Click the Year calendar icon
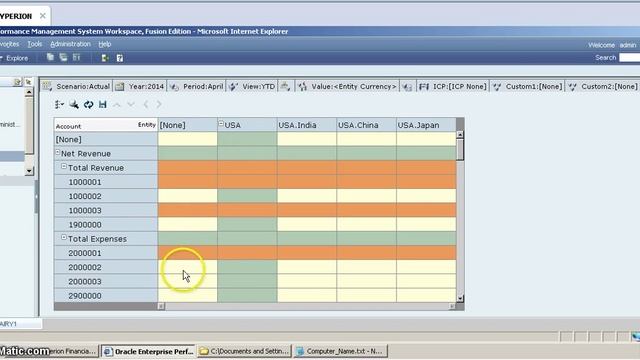The width and height of the screenshot is (640, 360). click(x=120, y=86)
